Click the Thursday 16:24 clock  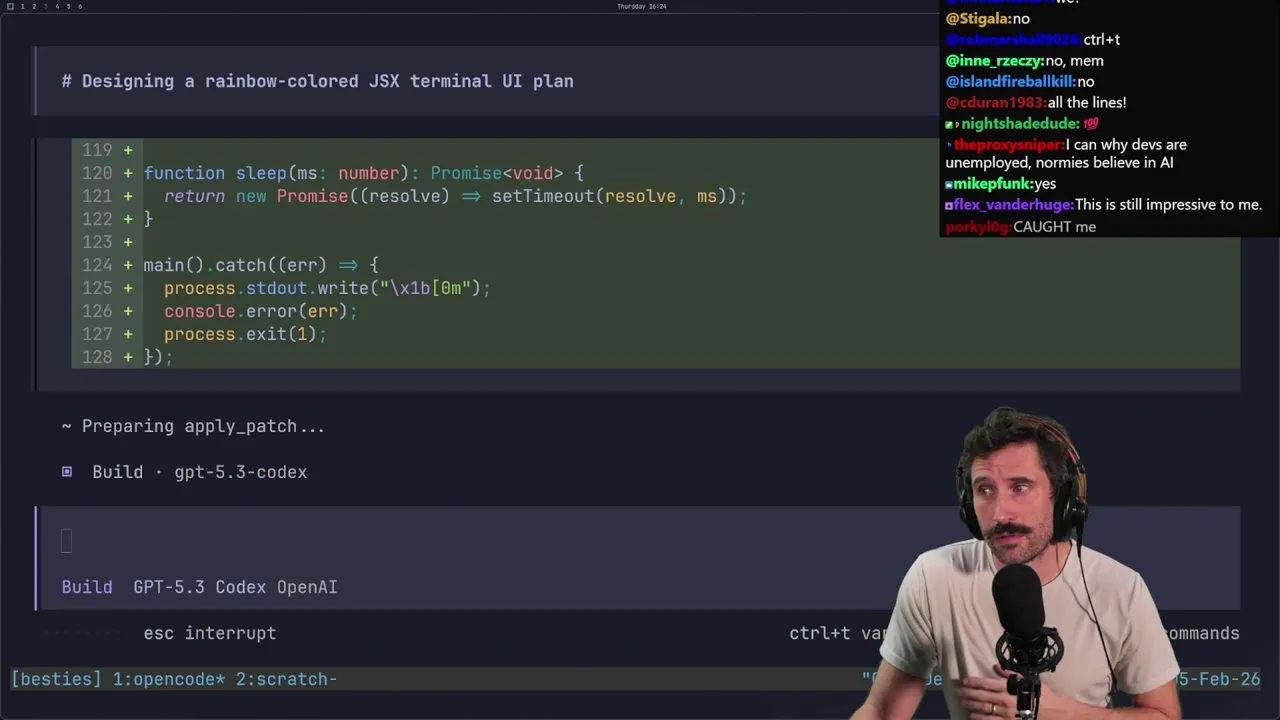[x=641, y=6]
